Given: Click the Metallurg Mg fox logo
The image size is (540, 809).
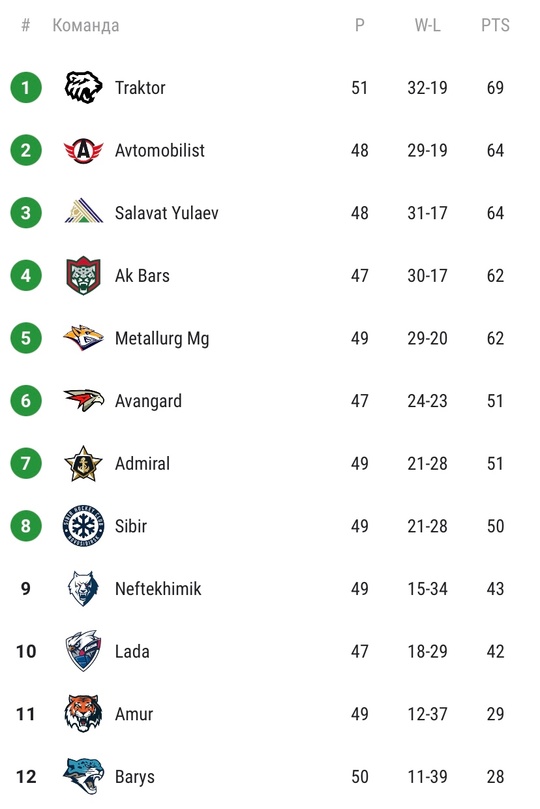Looking at the screenshot, I should tap(83, 337).
